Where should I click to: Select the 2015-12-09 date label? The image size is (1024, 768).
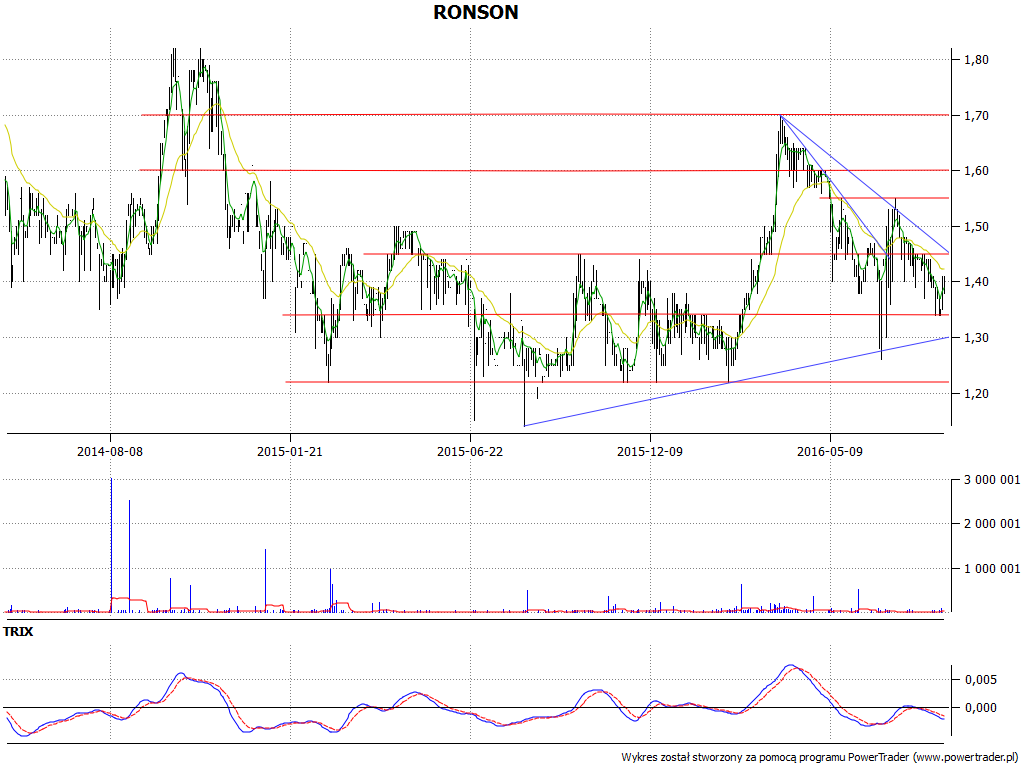click(650, 451)
